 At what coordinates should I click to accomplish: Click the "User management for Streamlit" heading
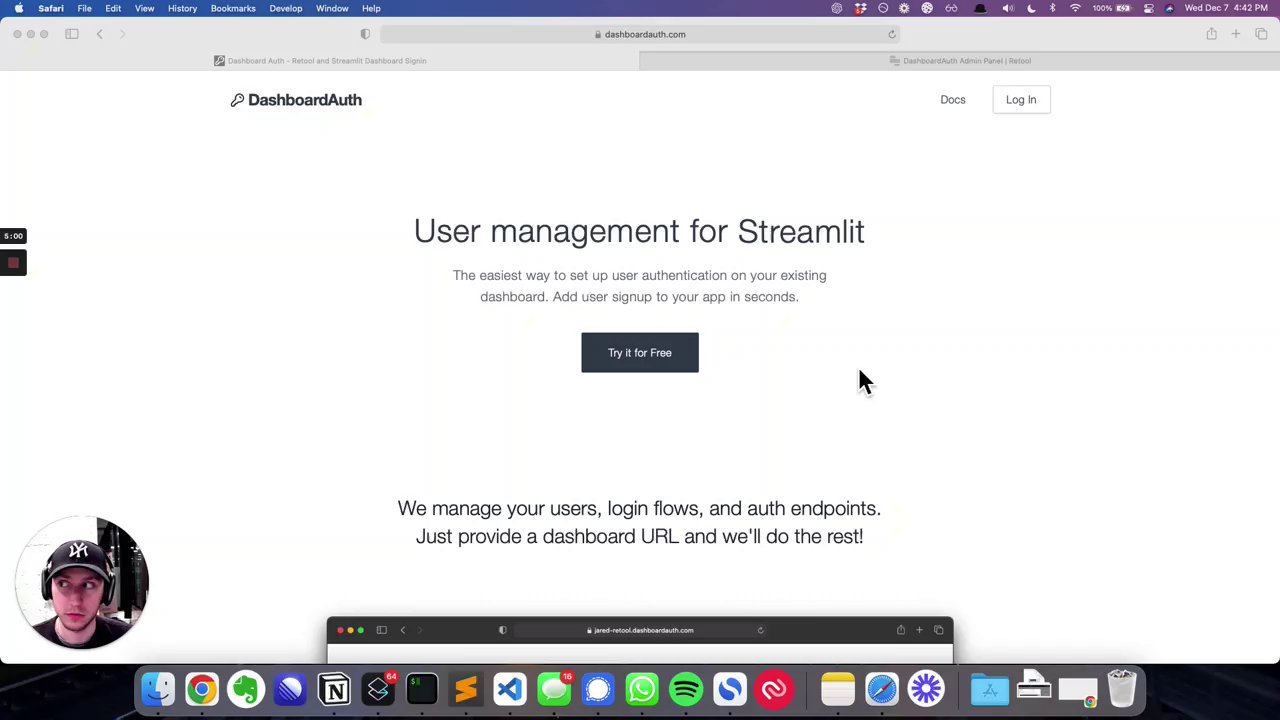click(x=639, y=231)
